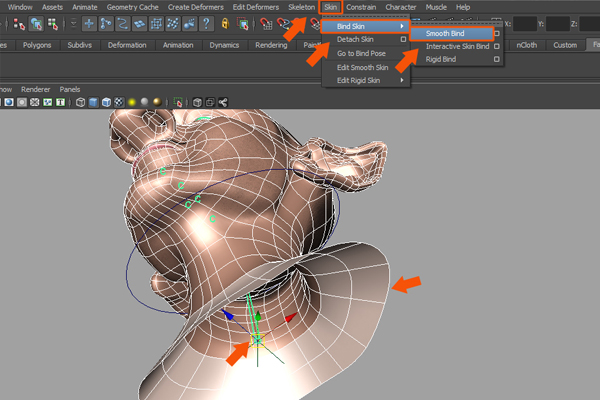This screenshot has width=600, height=400.
Task: Select by component type mode icon
Action: [x=53, y=24]
